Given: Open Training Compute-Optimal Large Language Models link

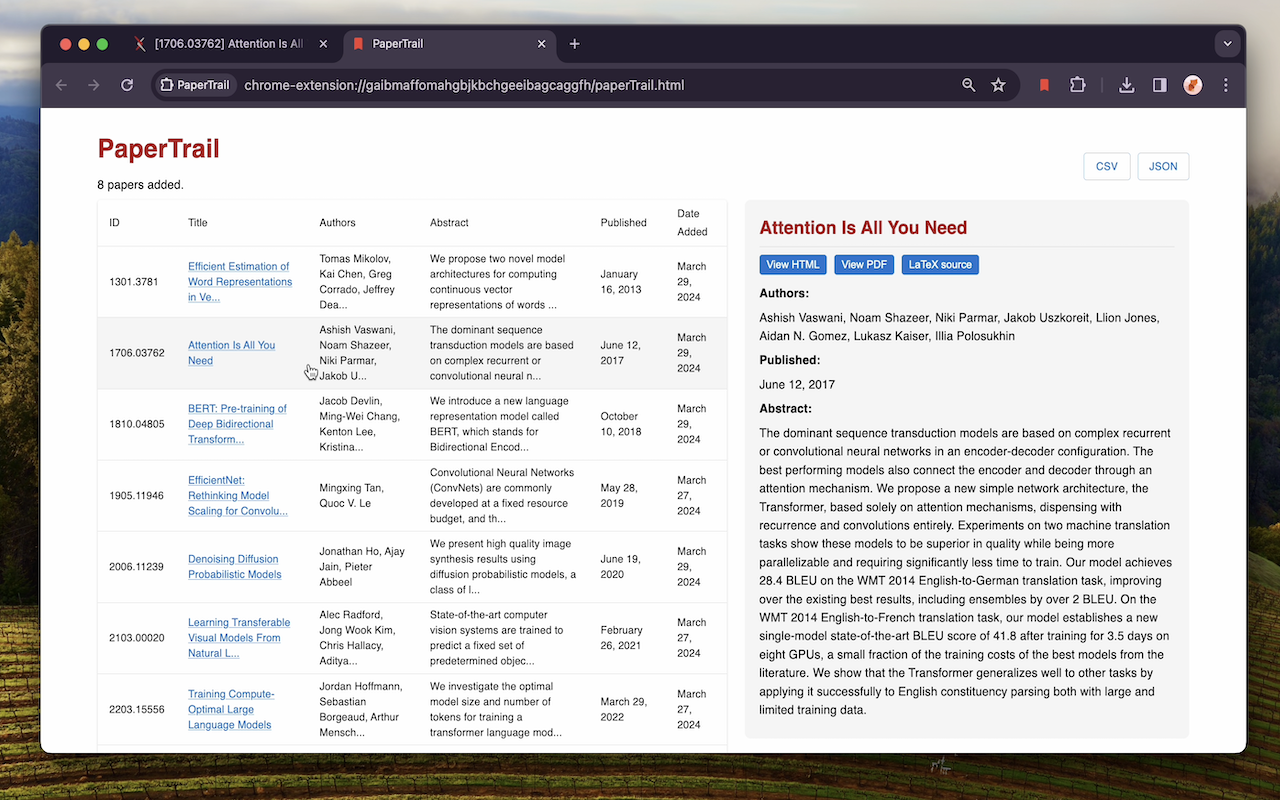Looking at the screenshot, I should [x=231, y=709].
